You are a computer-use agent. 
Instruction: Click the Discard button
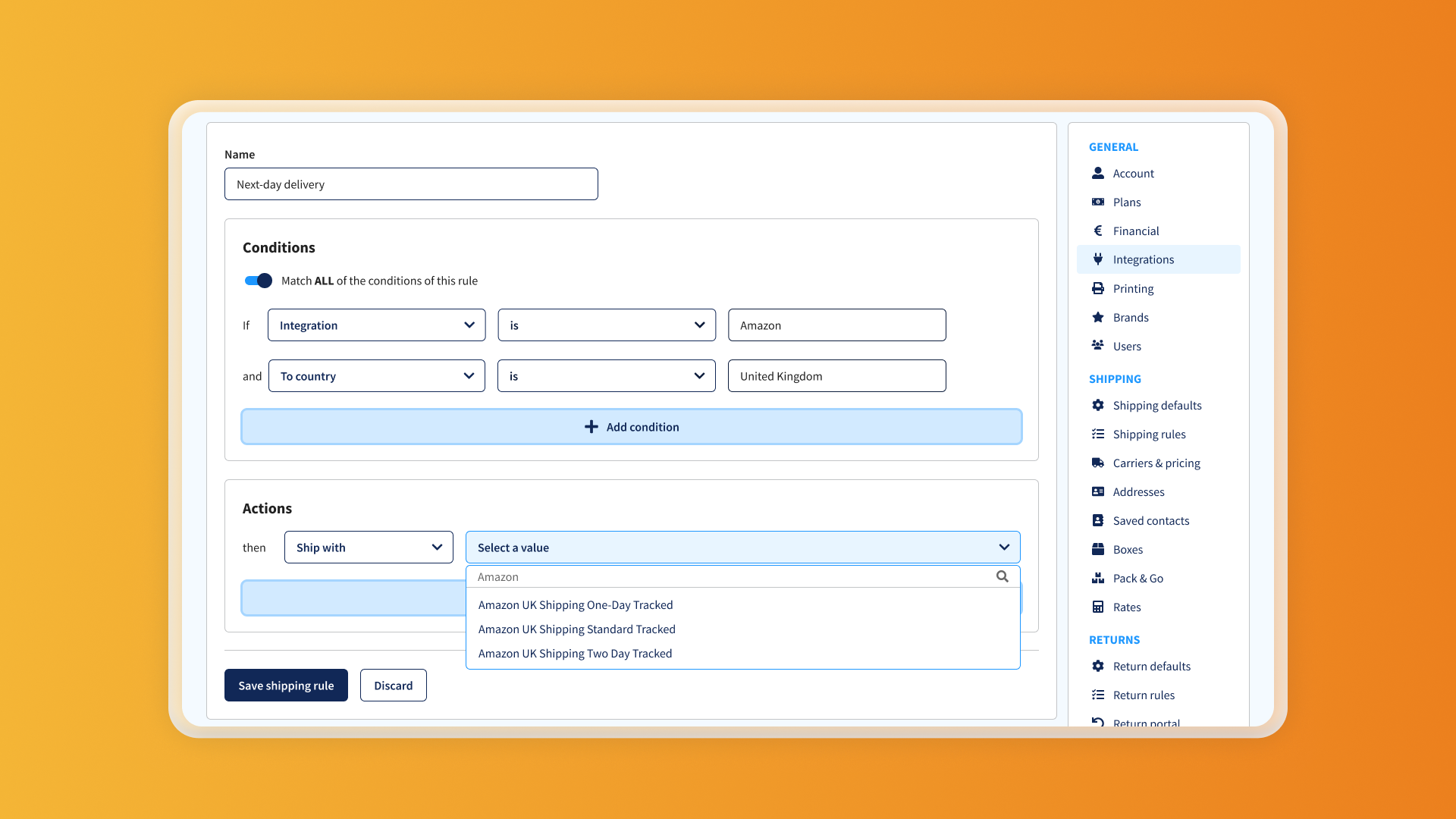click(x=393, y=686)
